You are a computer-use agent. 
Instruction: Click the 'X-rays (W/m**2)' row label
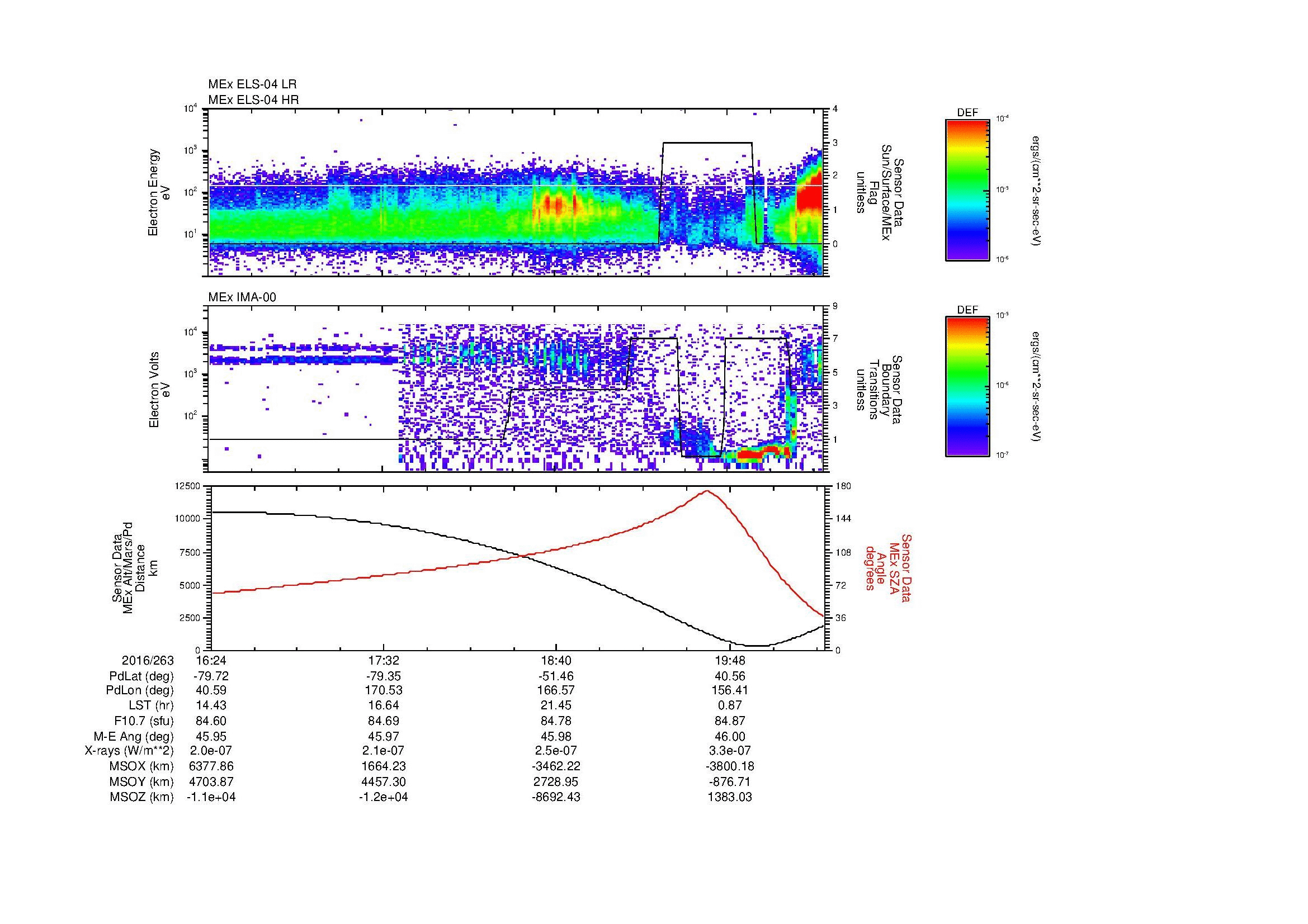[129, 751]
